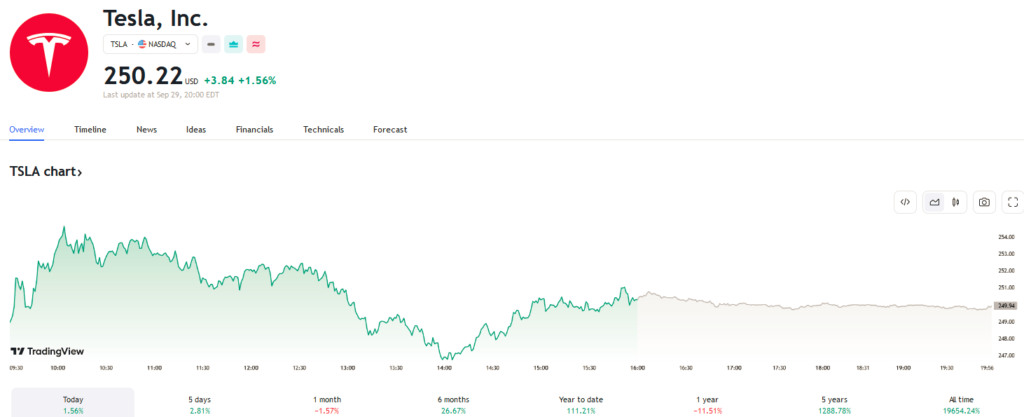
Task: Click the Tesla, Inc. title
Action: [x=155, y=18]
